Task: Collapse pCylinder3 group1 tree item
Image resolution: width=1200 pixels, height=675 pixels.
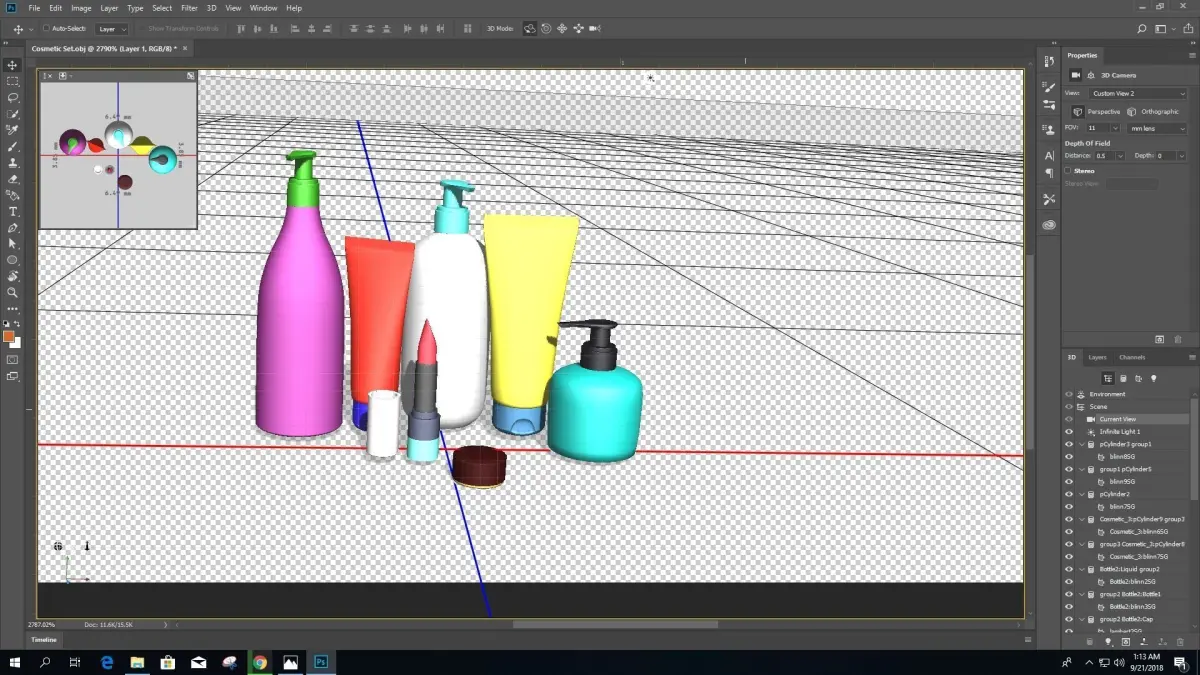Action: [x=1081, y=444]
